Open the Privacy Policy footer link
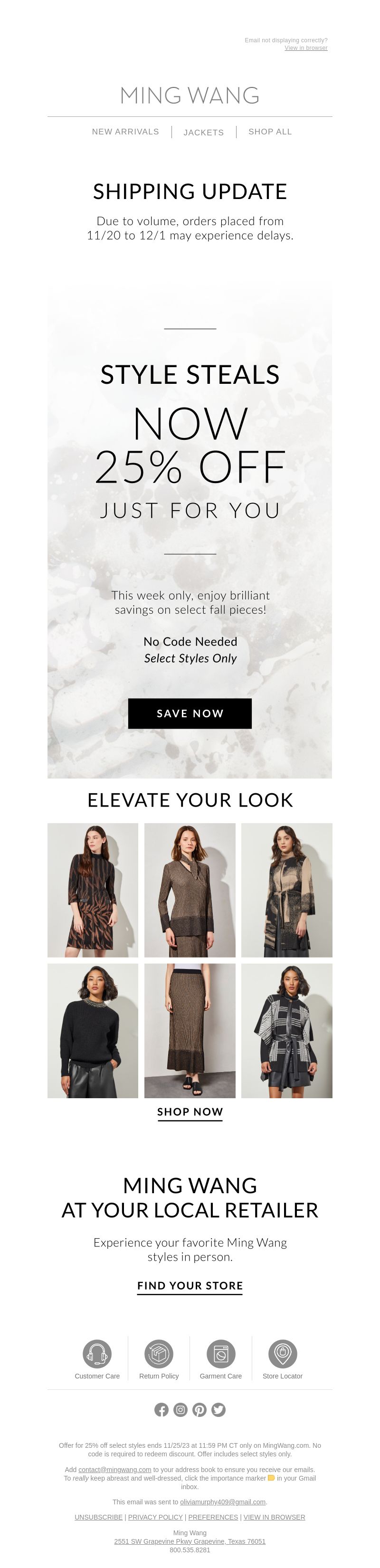 (155, 1517)
